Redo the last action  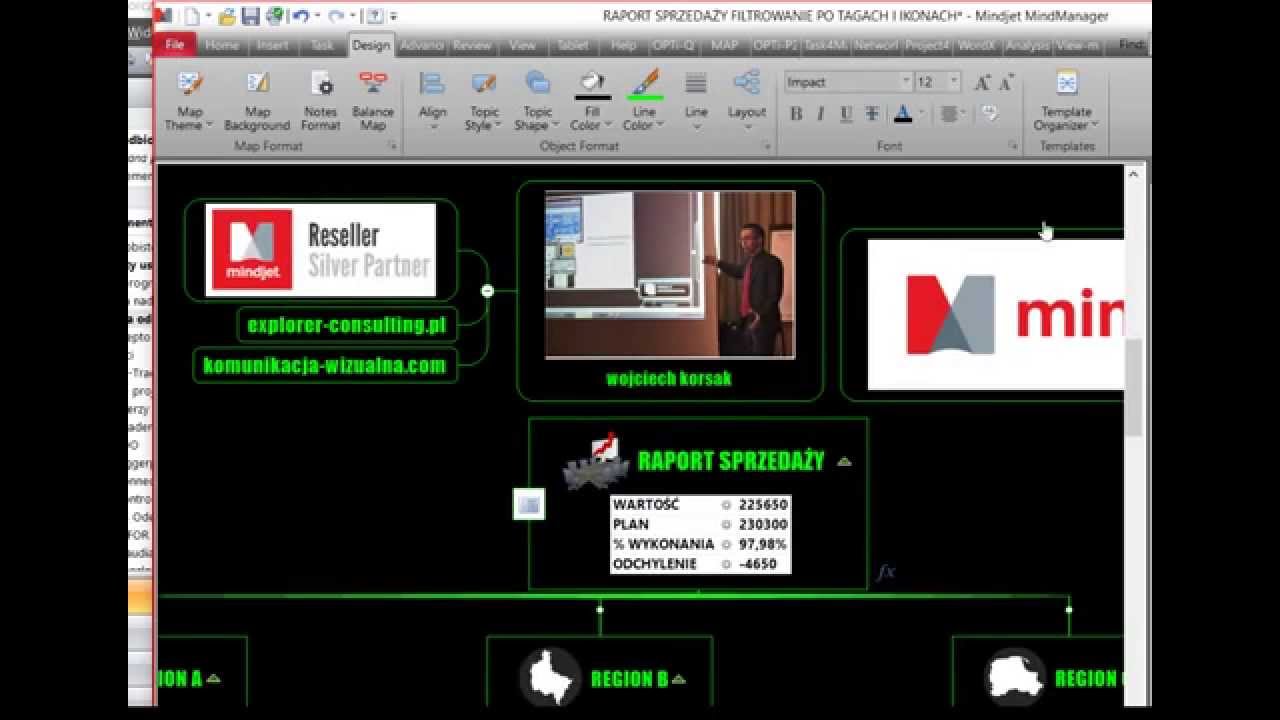click(337, 16)
